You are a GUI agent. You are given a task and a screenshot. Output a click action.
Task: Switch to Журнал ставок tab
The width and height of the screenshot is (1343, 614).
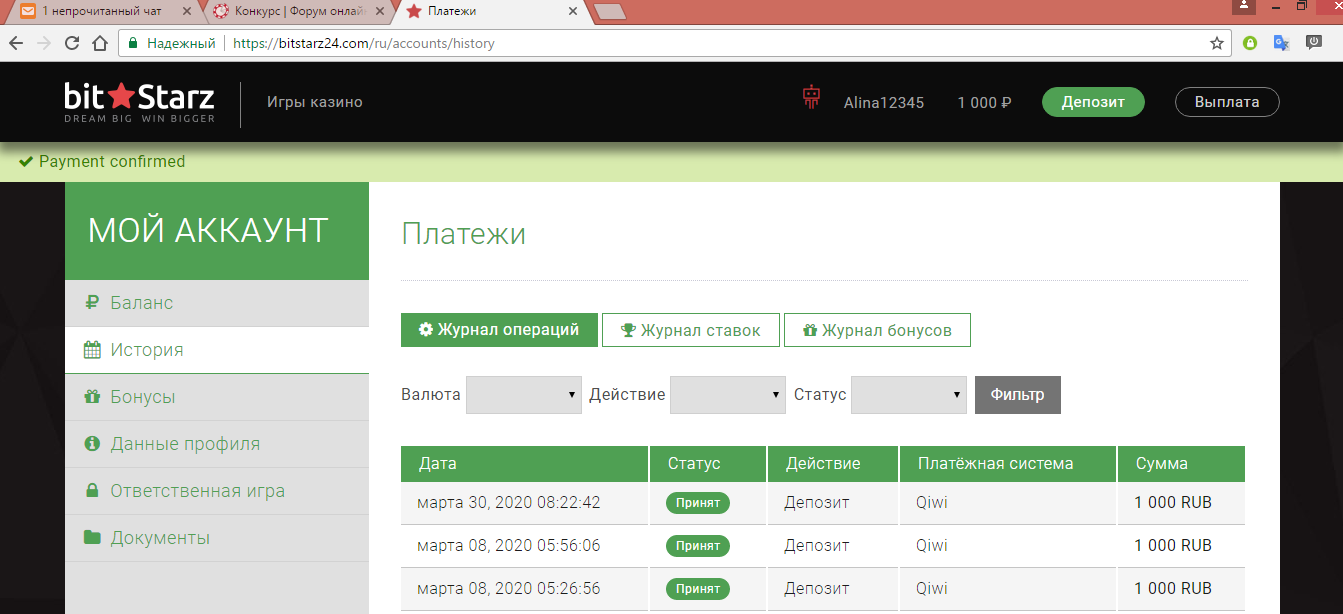pos(690,330)
